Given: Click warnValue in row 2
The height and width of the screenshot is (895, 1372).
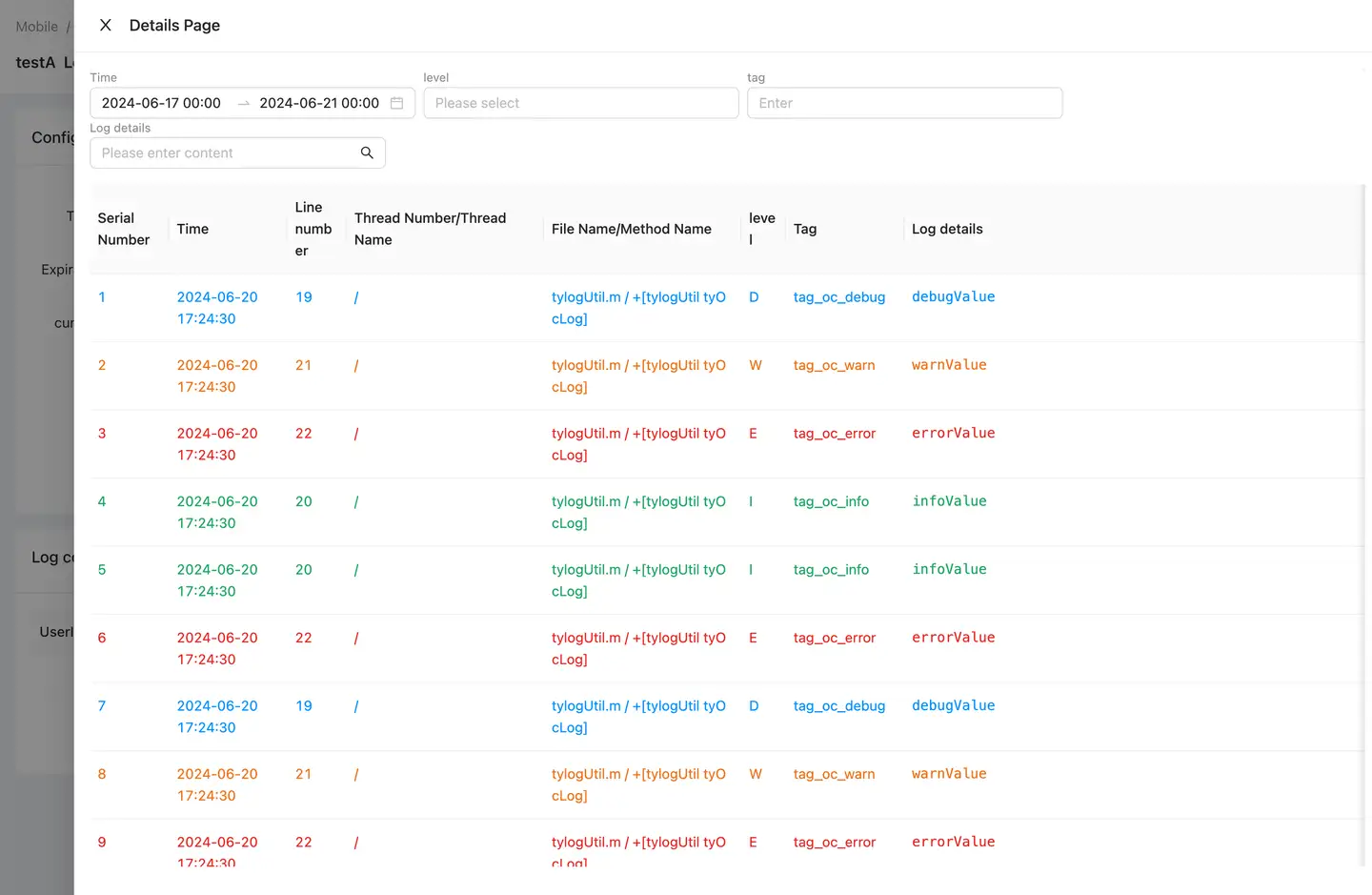Looking at the screenshot, I should point(949,365).
